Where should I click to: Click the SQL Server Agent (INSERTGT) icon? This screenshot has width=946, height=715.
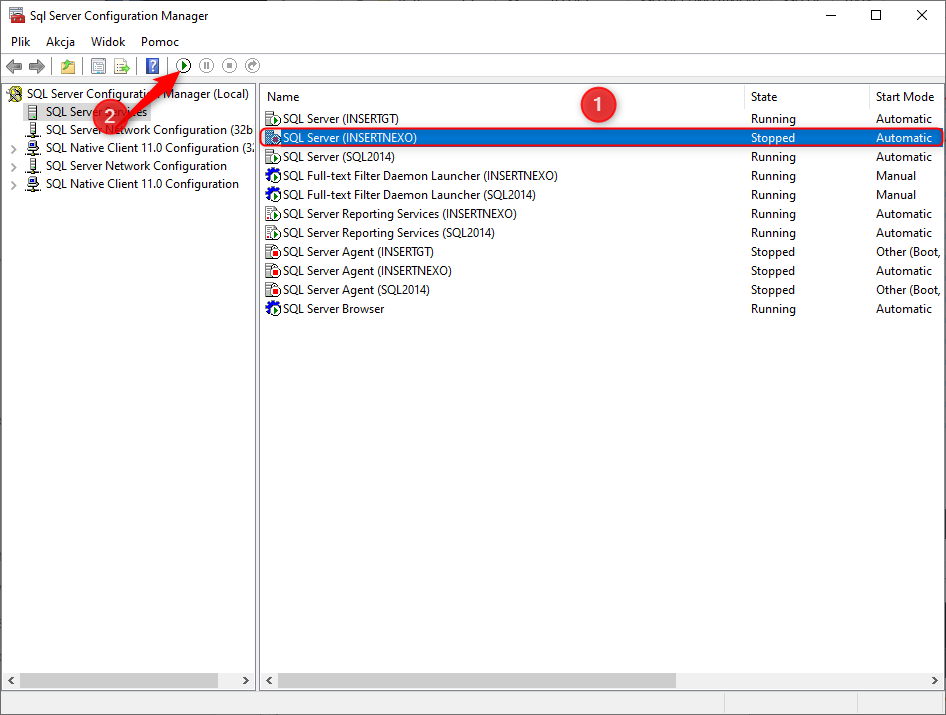click(273, 252)
